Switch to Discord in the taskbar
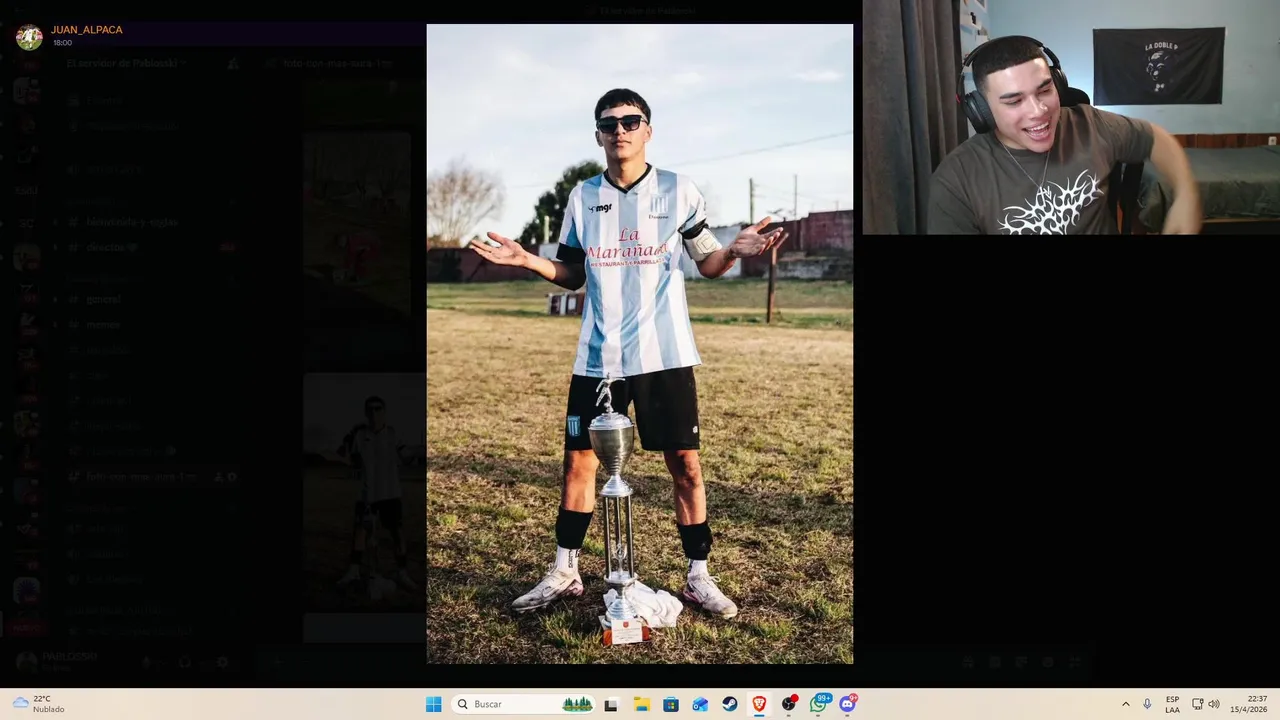Image resolution: width=1280 pixels, height=720 pixels. coord(848,703)
